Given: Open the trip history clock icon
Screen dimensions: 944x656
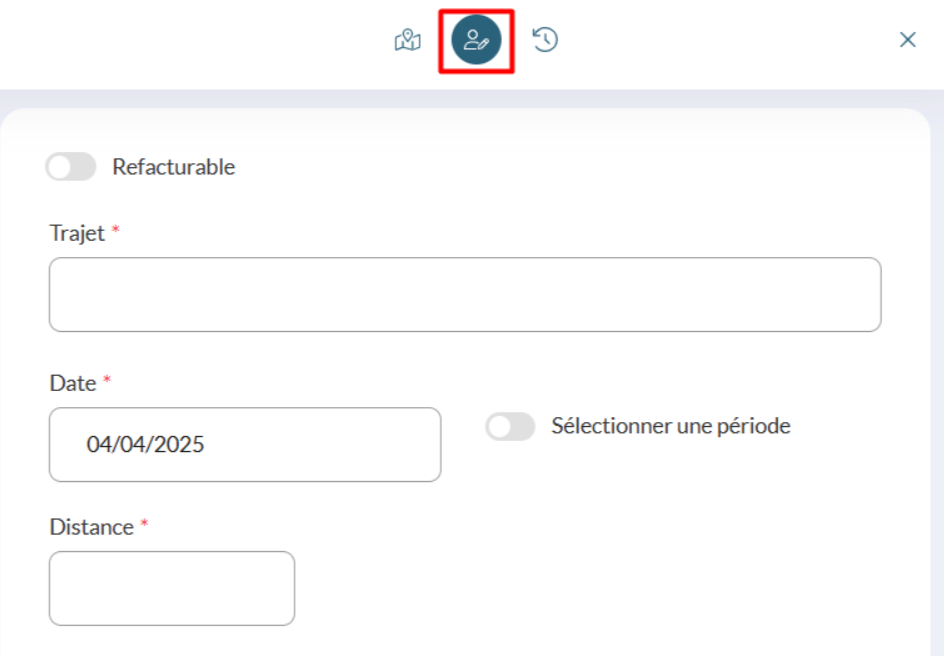Looking at the screenshot, I should 545,40.
